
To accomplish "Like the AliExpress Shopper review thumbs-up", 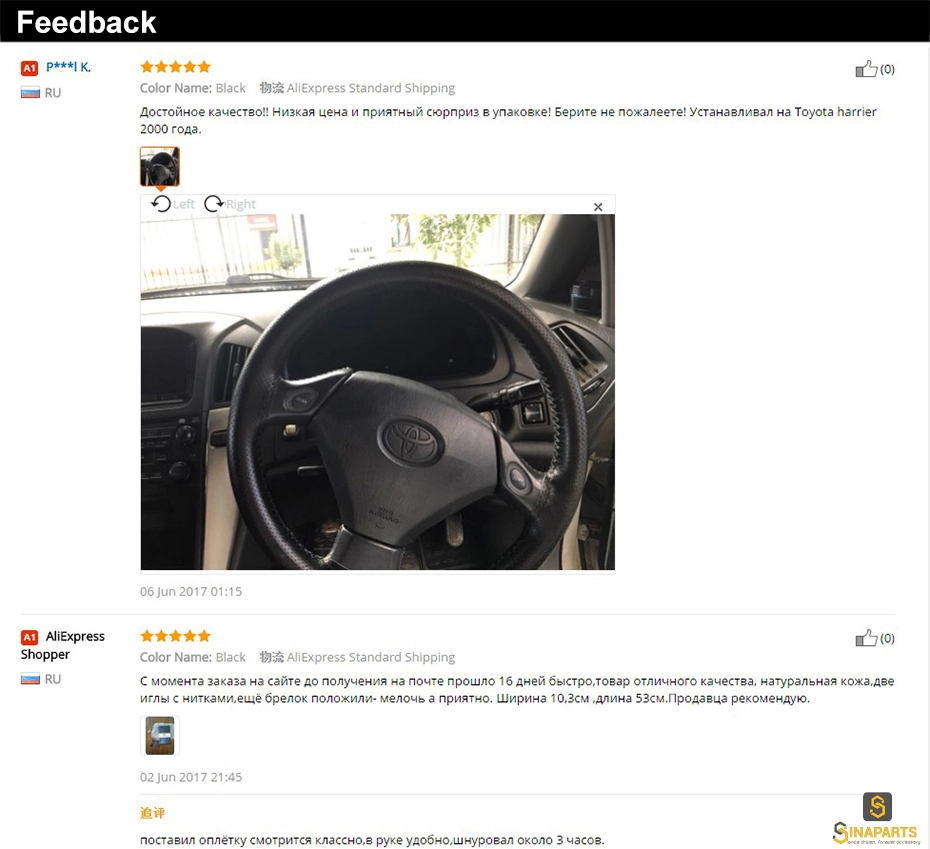I will [875, 638].
